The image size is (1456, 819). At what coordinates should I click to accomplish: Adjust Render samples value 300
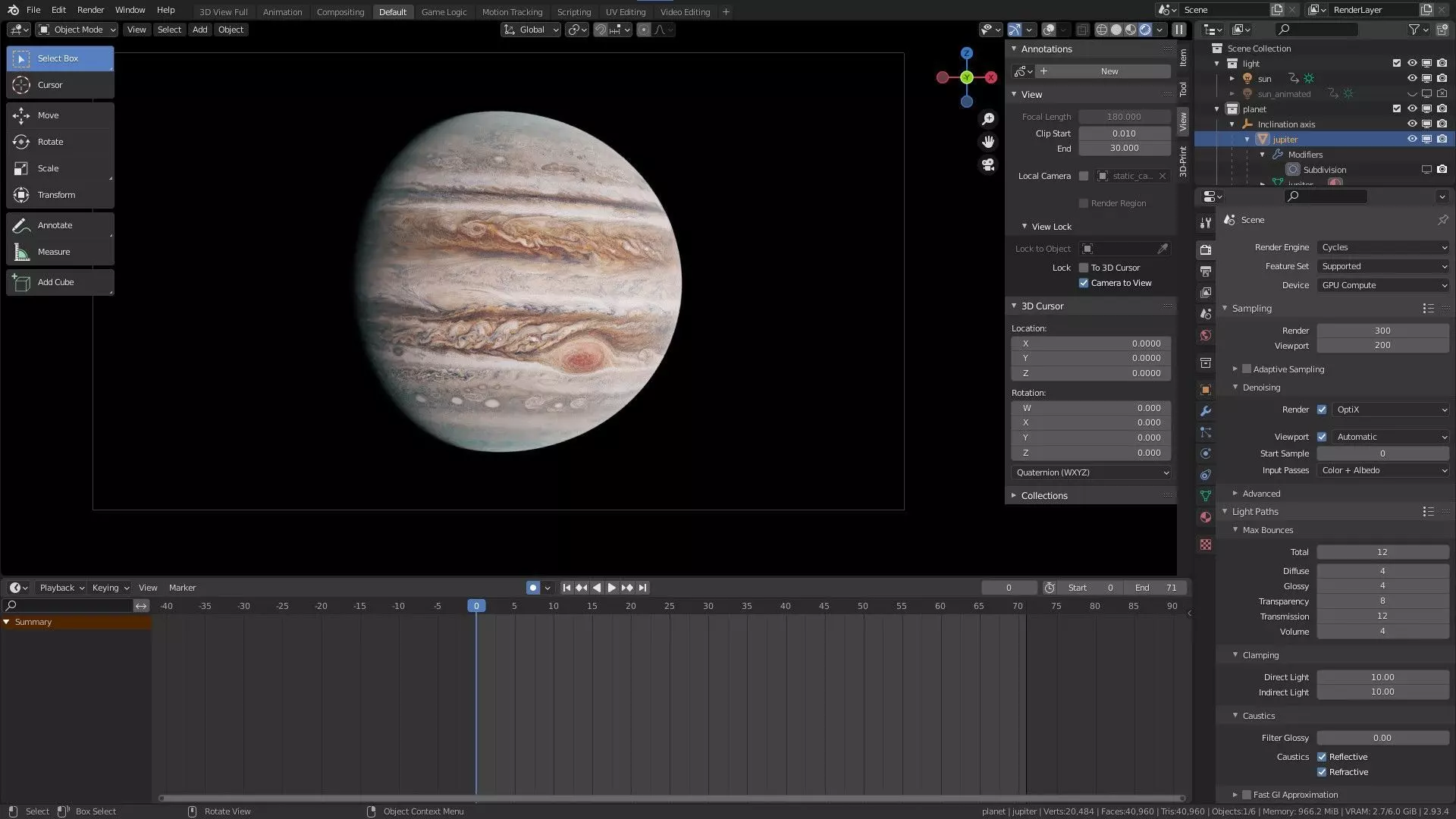point(1382,331)
